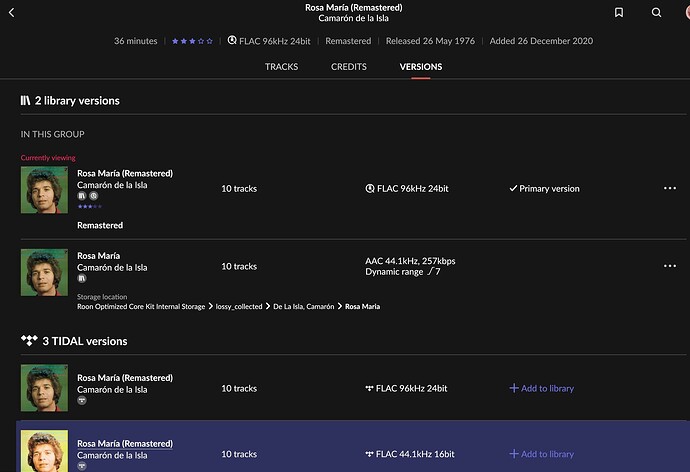Click the FLAC 96kHz 24bit quality icon in header
This screenshot has height=472, width=690.
click(232, 41)
